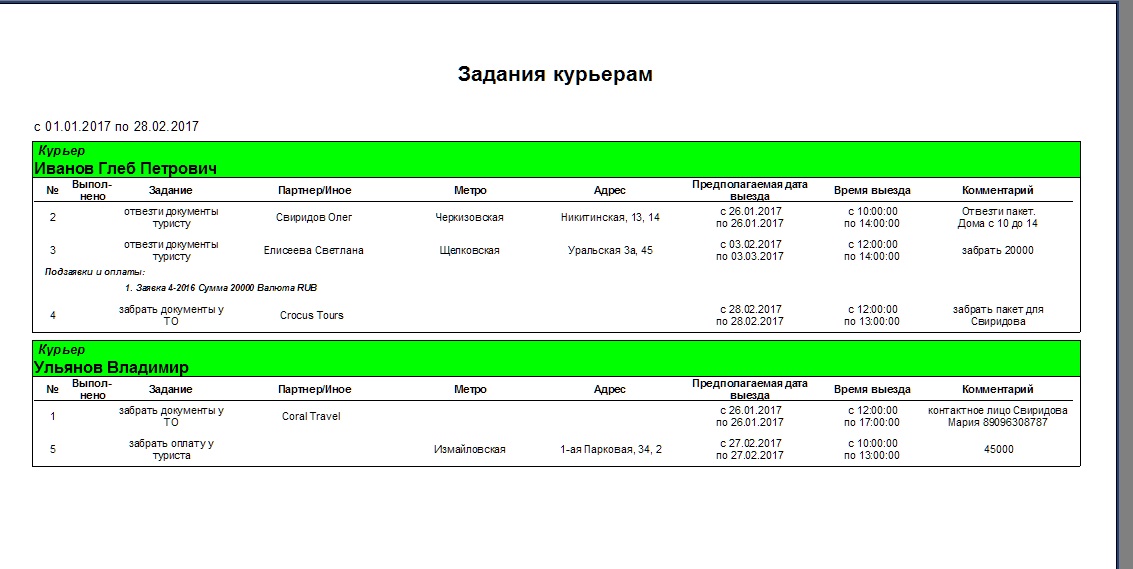This screenshot has width=1133, height=569.
Task: Click comment "Отвезти пакет. Дома с 10 до 14"
Action: click(x=997, y=218)
